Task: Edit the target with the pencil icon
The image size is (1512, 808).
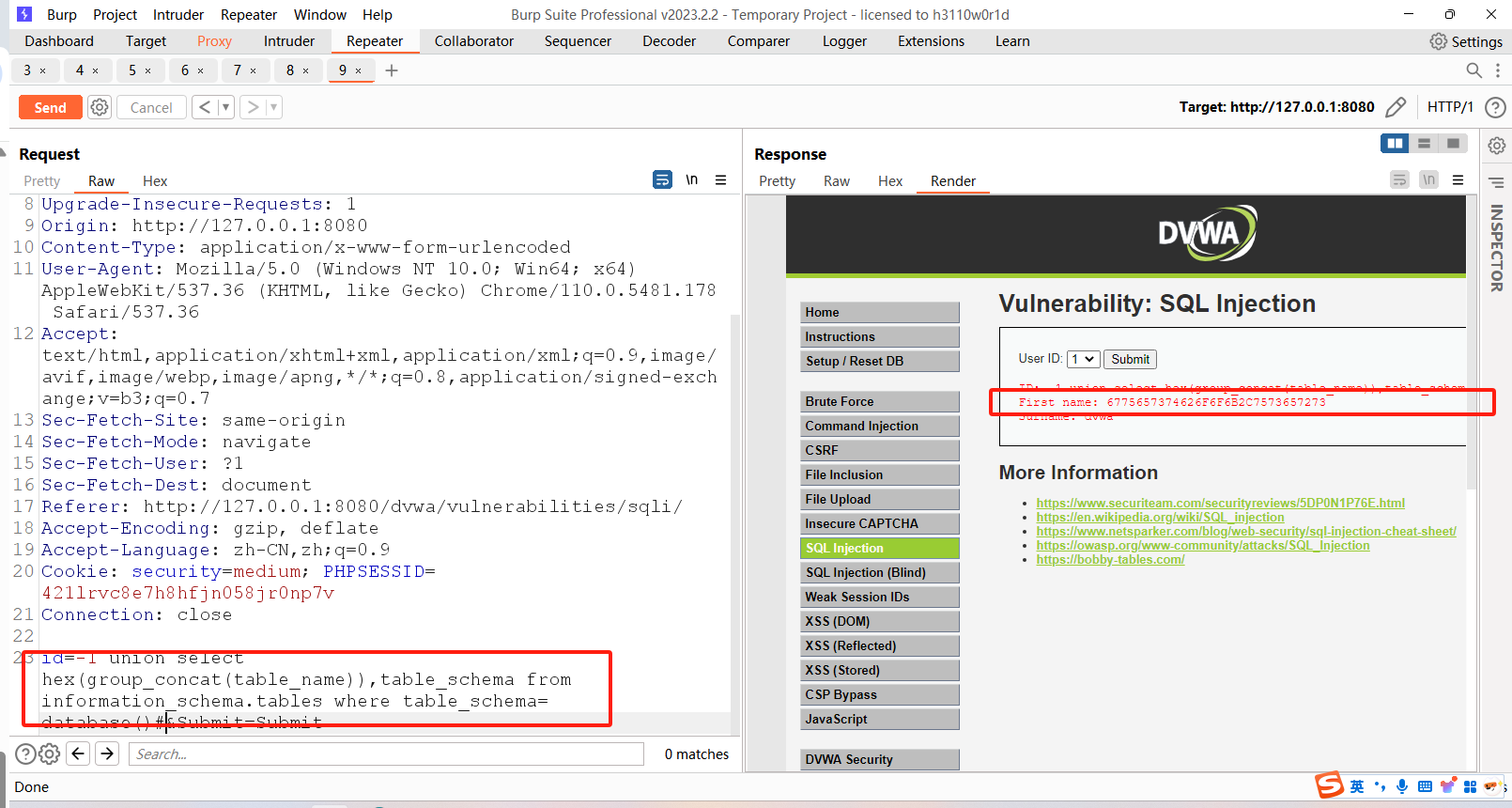Action: tap(1396, 107)
